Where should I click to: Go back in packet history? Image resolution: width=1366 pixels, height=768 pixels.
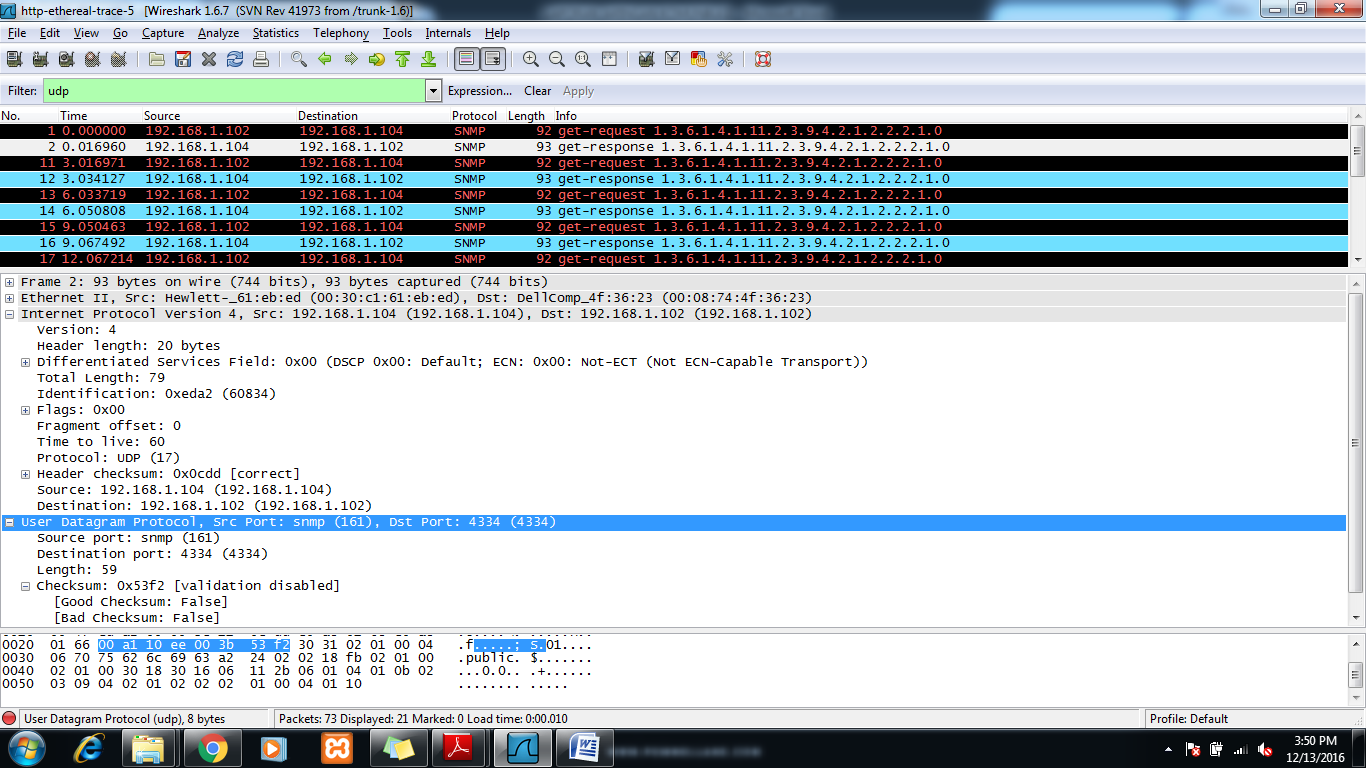coord(325,59)
